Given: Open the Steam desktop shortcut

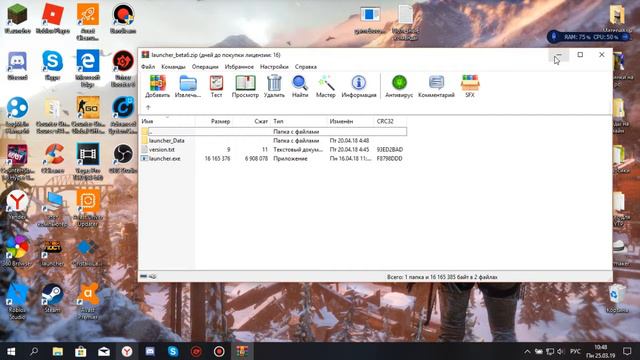Looking at the screenshot, I should (53, 299).
